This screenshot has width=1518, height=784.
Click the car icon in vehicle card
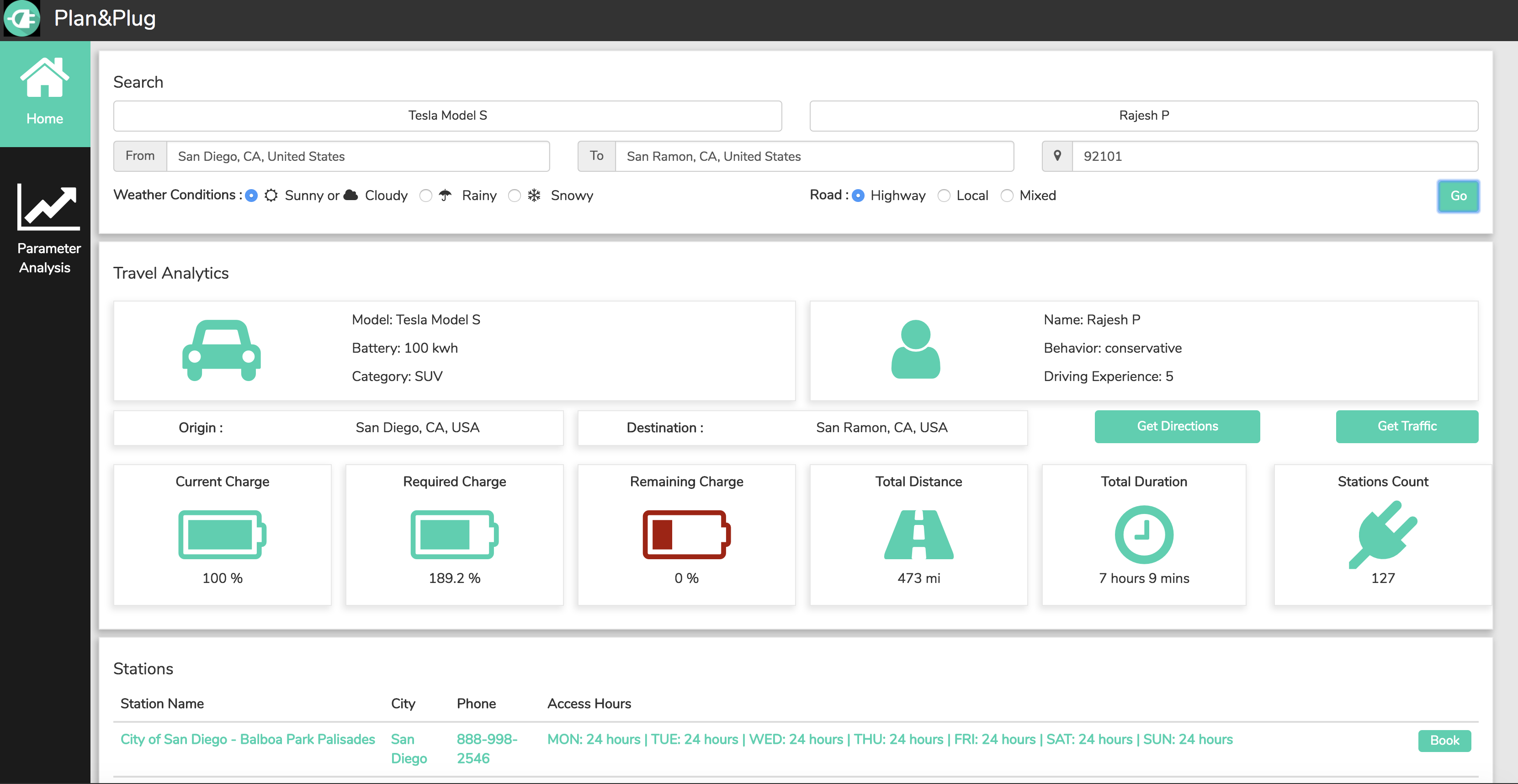click(x=222, y=350)
